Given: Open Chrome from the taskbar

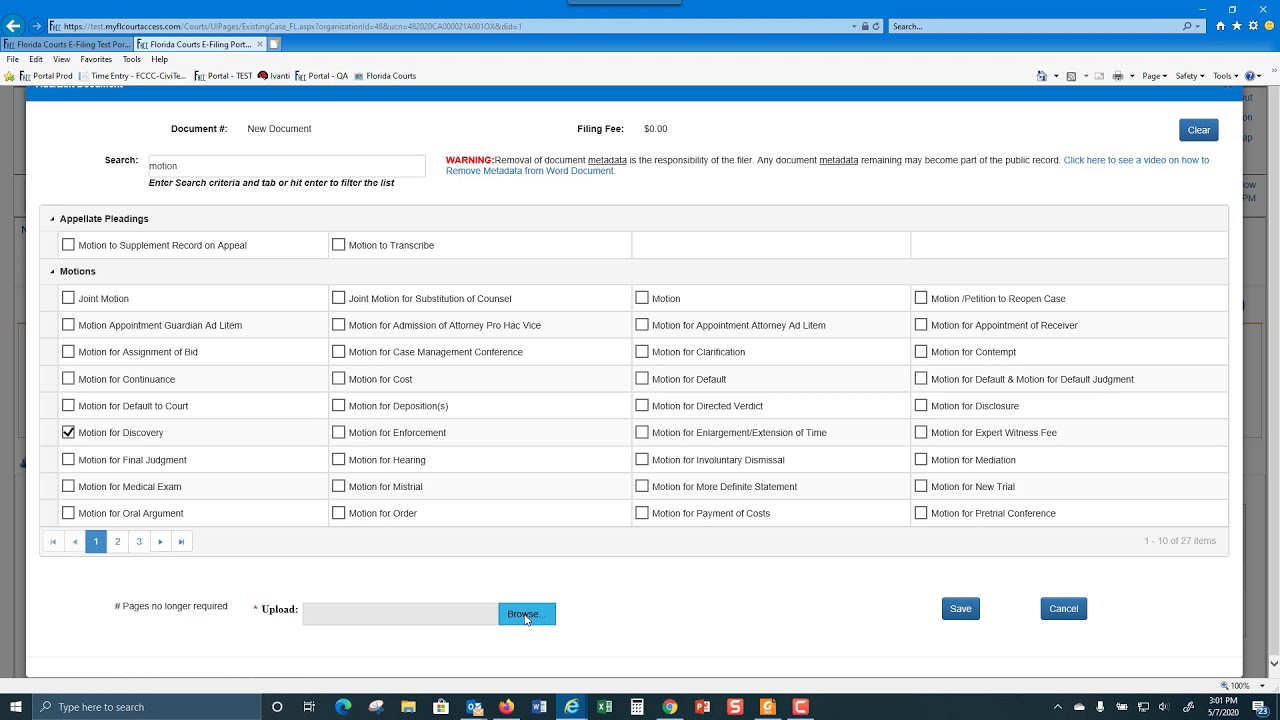Looking at the screenshot, I should (x=670, y=707).
